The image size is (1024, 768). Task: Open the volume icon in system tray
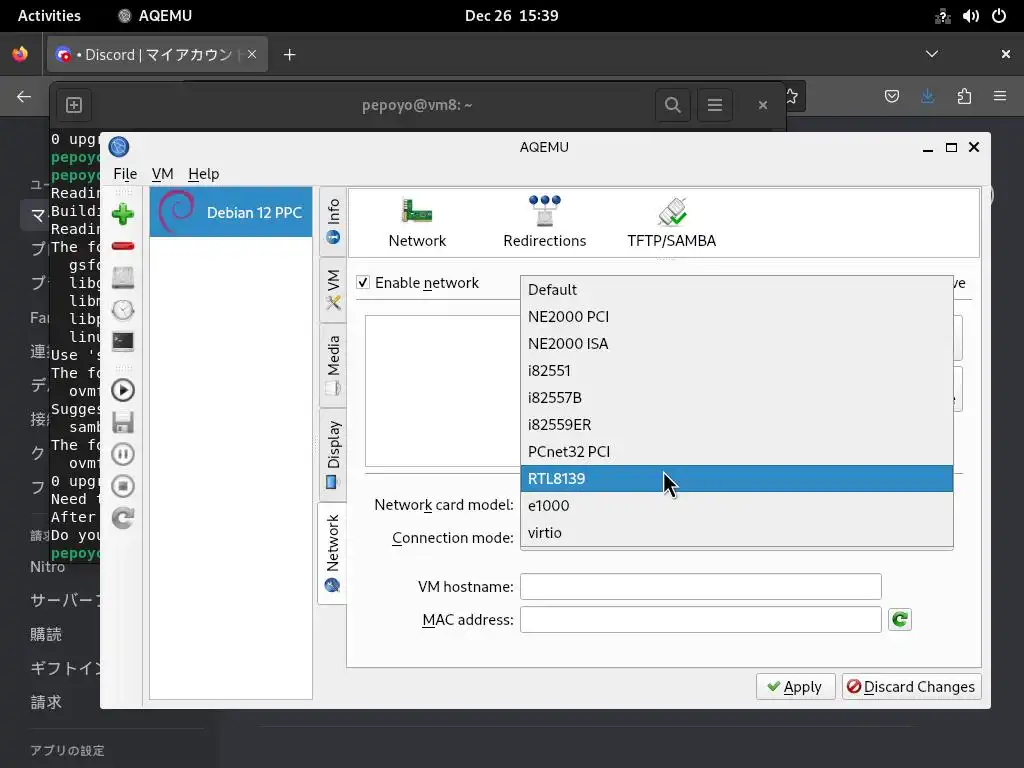tap(970, 16)
